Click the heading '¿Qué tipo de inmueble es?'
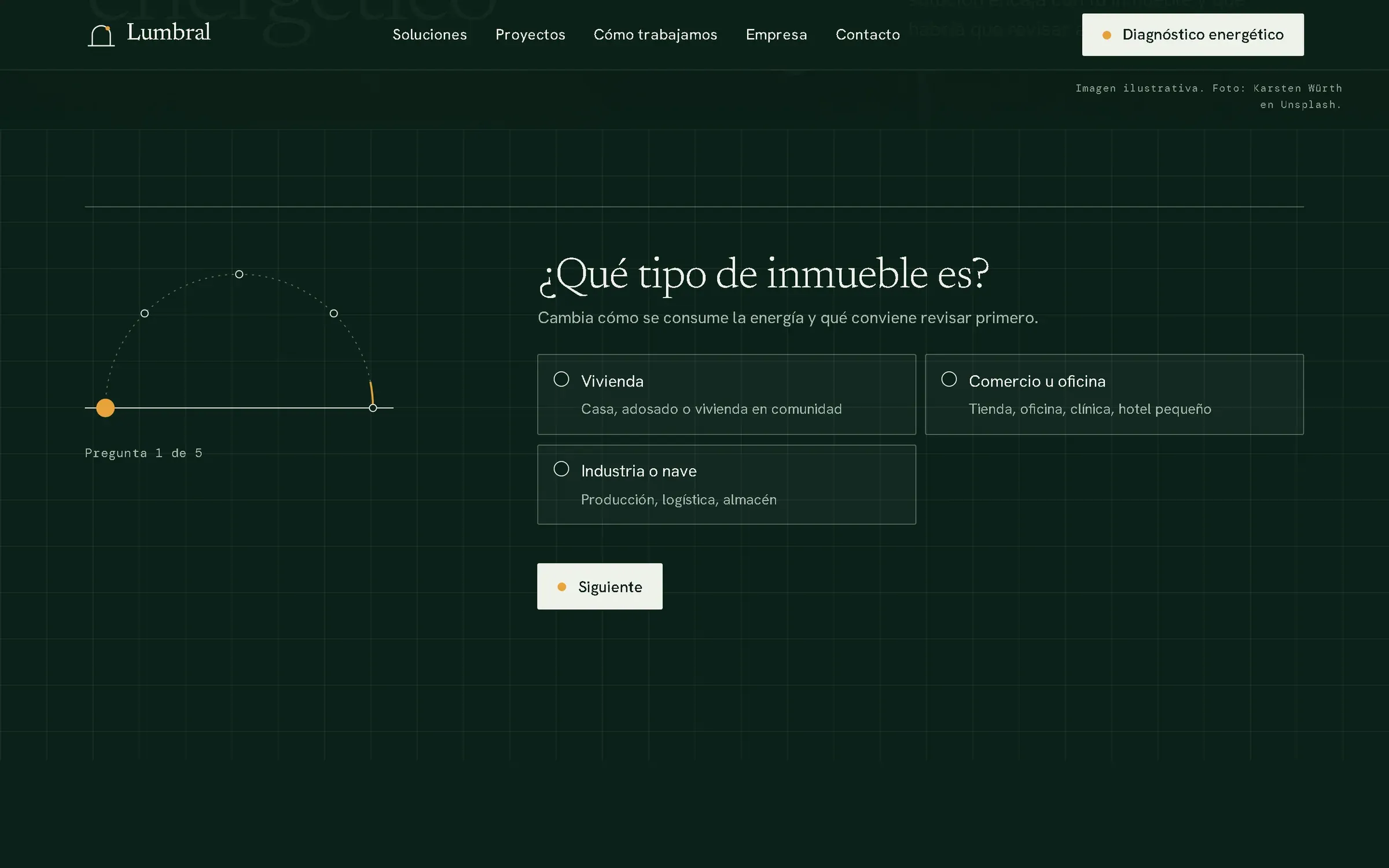The height and width of the screenshot is (868, 1389). 764,275
